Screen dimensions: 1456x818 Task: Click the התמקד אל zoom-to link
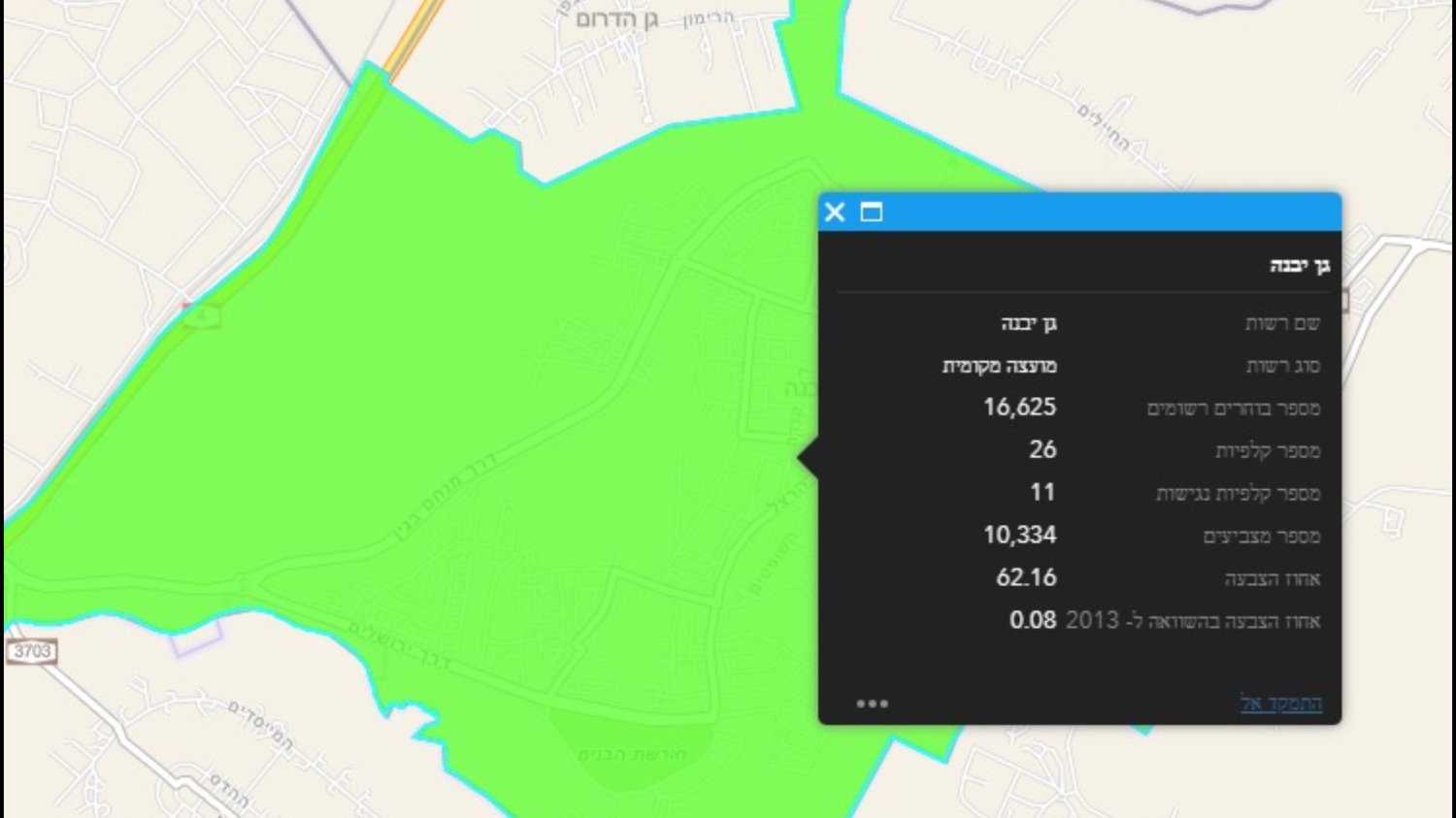point(1280,703)
